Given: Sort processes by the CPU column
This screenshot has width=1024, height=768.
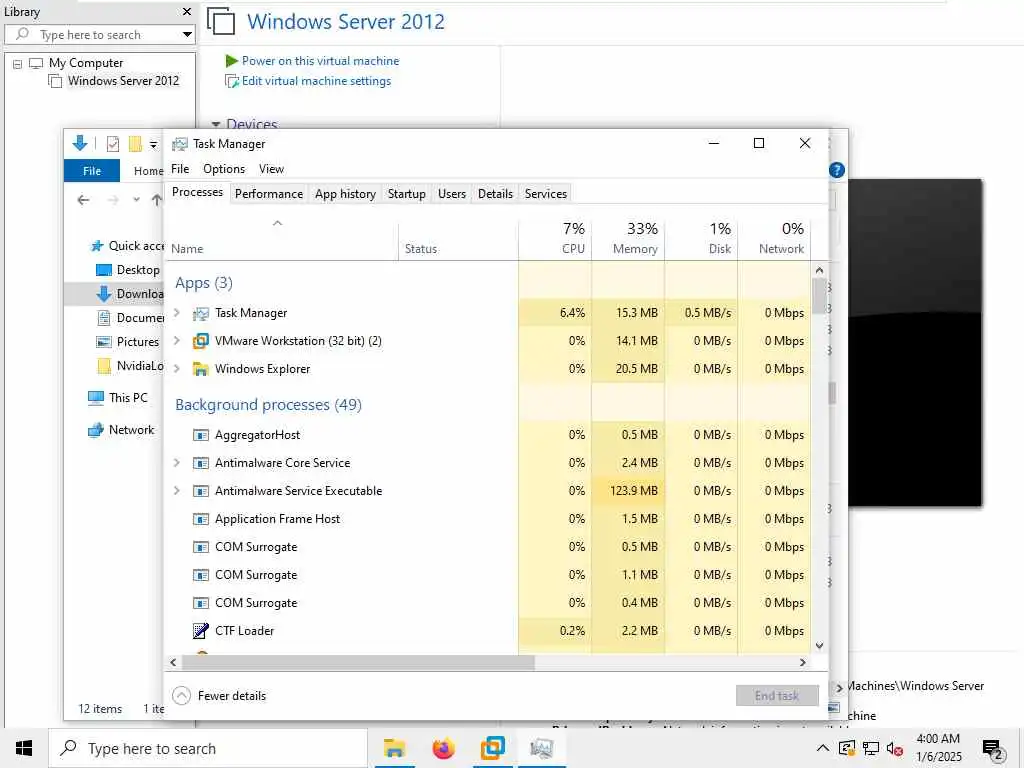Looking at the screenshot, I should (555, 238).
